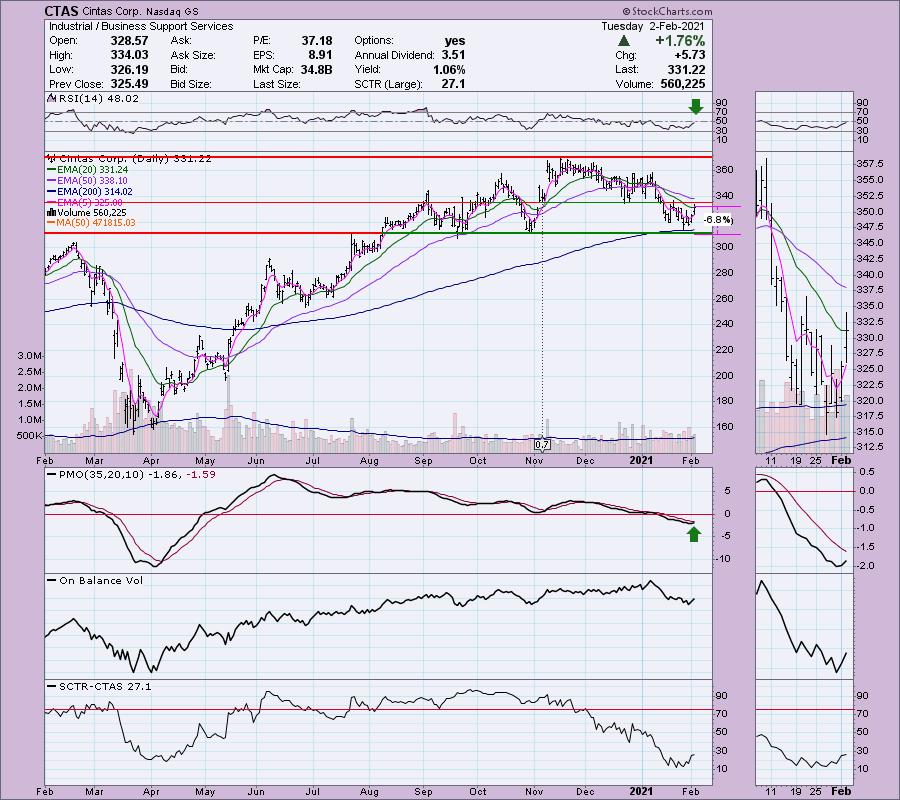This screenshot has height=800, width=900.
Task: Click the '3.0M' volume scale label
Action: 29,356
